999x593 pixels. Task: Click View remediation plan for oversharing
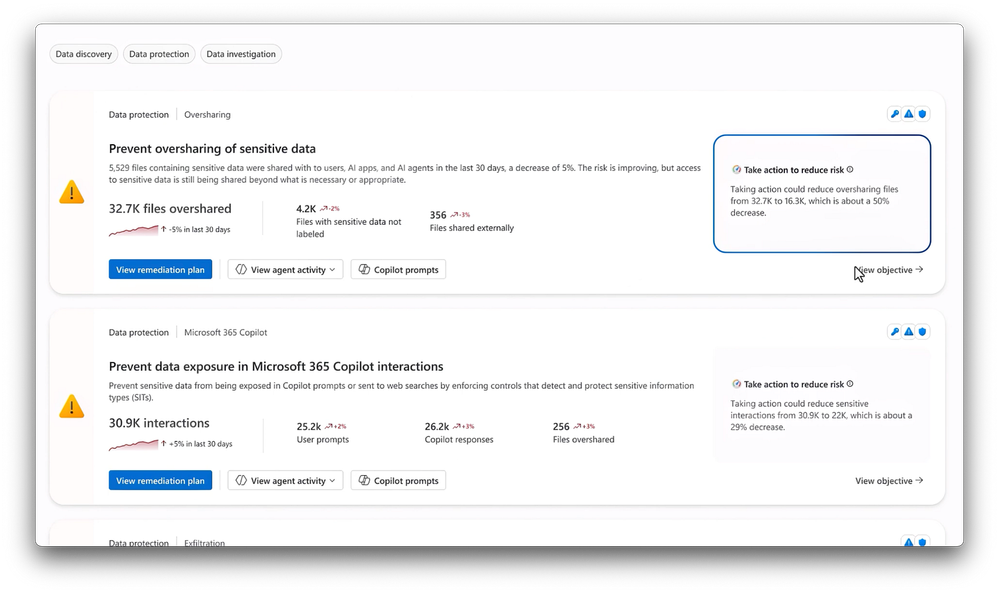point(160,270)
